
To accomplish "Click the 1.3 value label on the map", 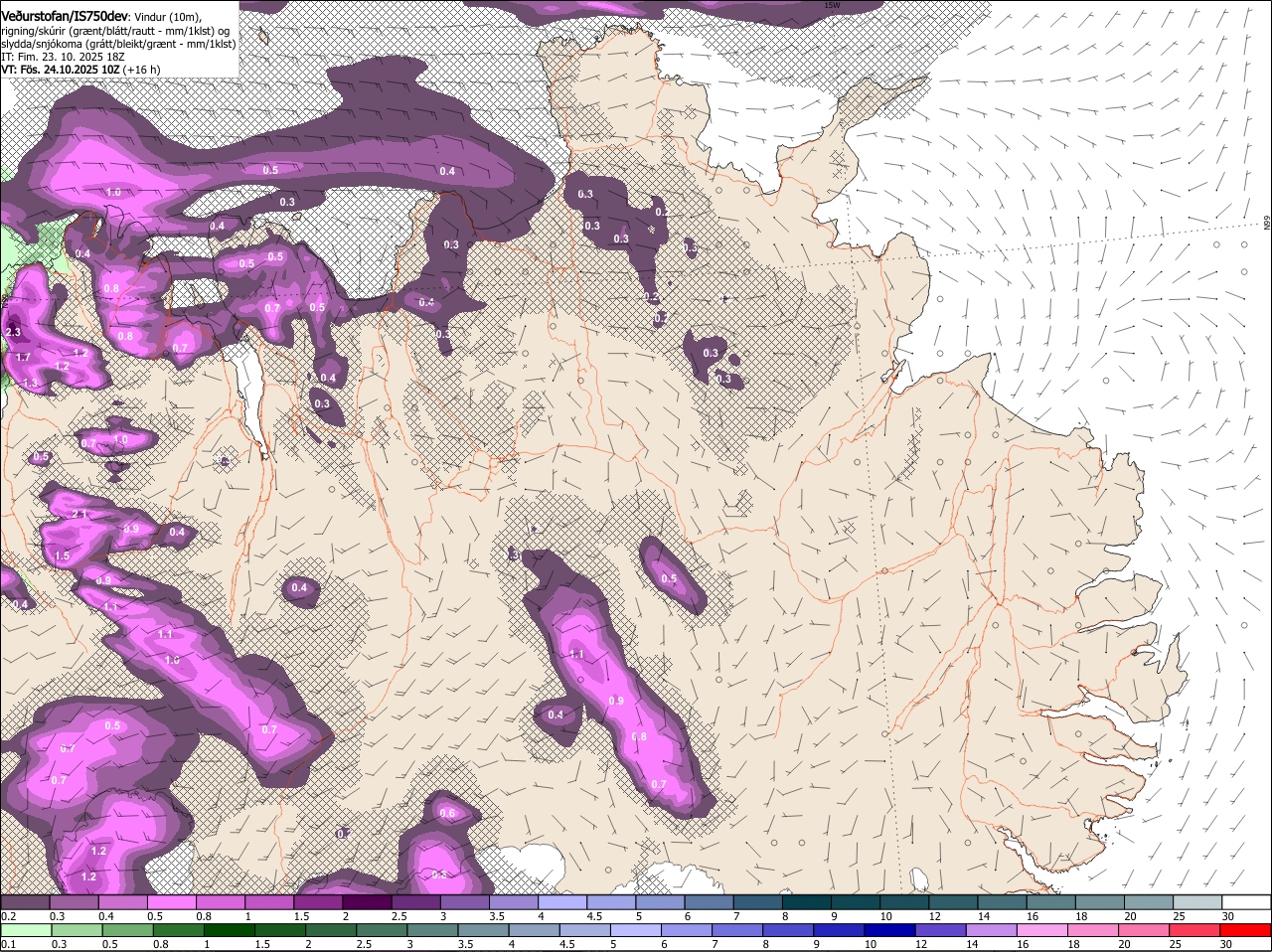I will [x=30, y=383].
